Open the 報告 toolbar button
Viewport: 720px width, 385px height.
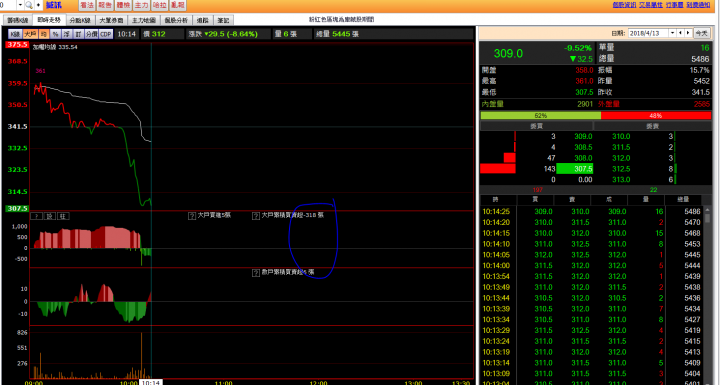[105, 5]
